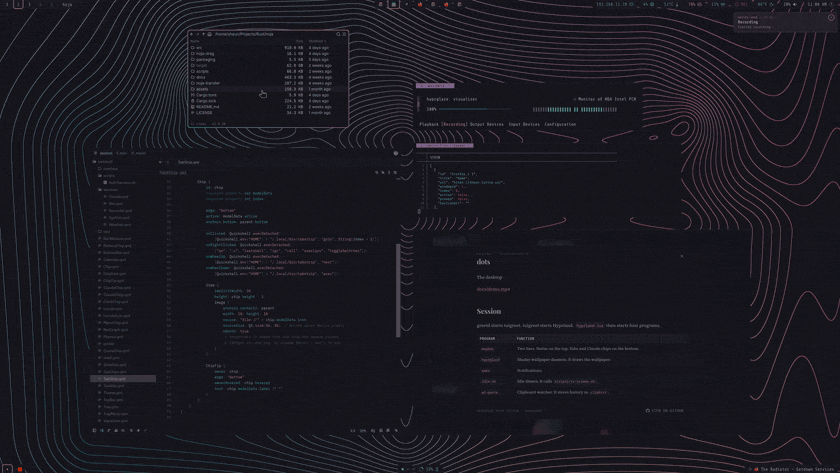840x473 pixels.
Task: Select the src folder row
Action: [268, 48]
